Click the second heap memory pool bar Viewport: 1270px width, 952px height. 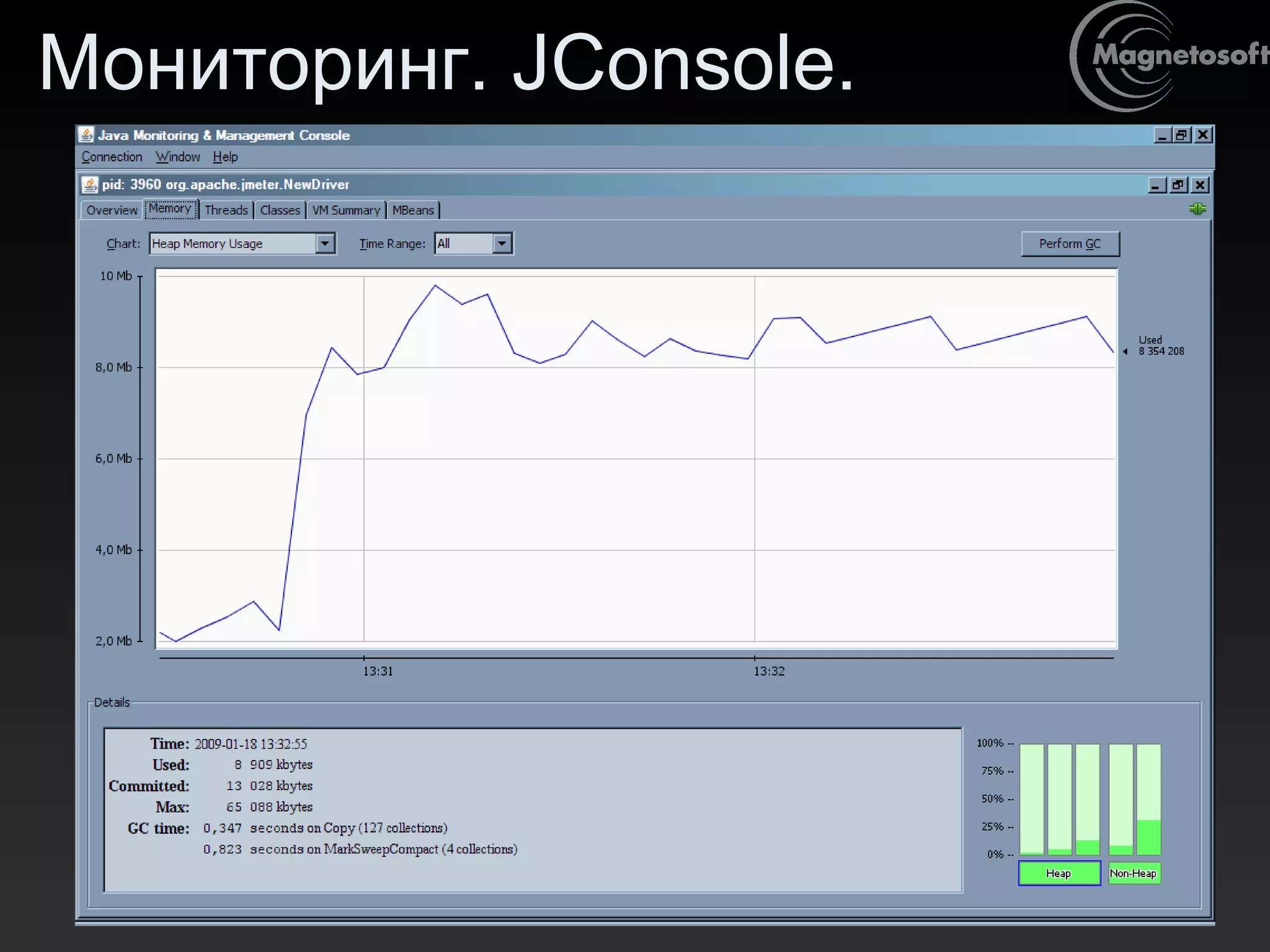[1059, 800]
